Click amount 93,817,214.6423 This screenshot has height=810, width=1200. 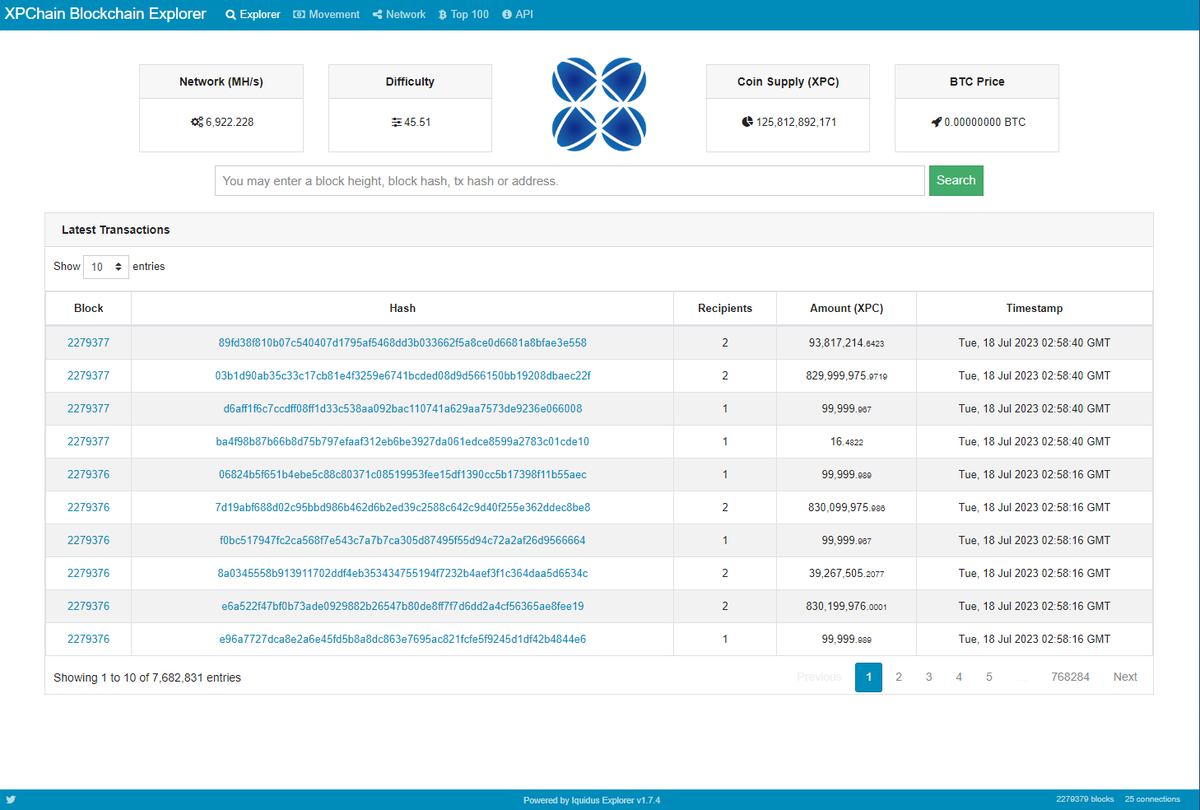846,343
